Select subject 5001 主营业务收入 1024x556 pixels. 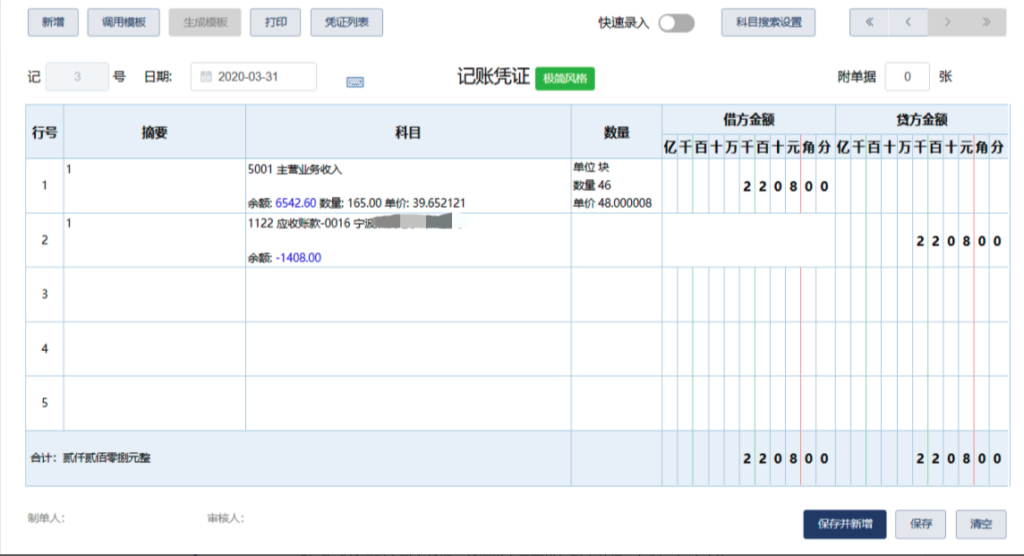pyautogui.click(x=295, y=170)
